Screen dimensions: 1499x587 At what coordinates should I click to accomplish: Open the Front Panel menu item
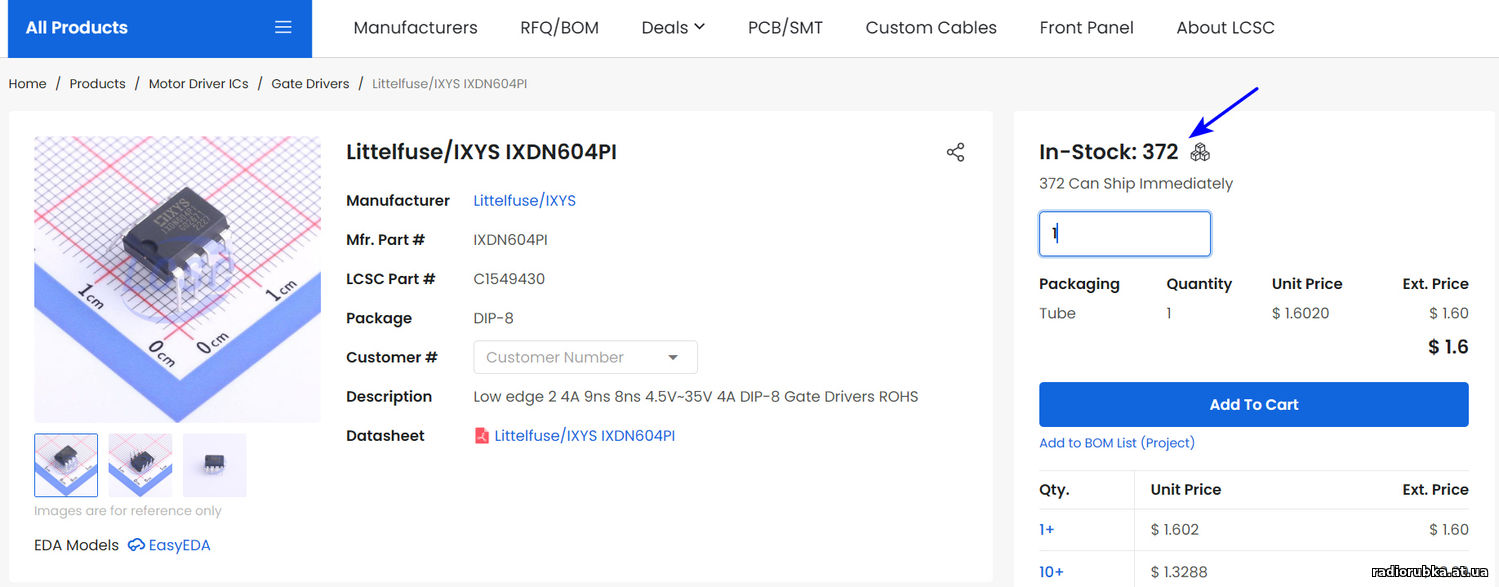point(1086,28)
